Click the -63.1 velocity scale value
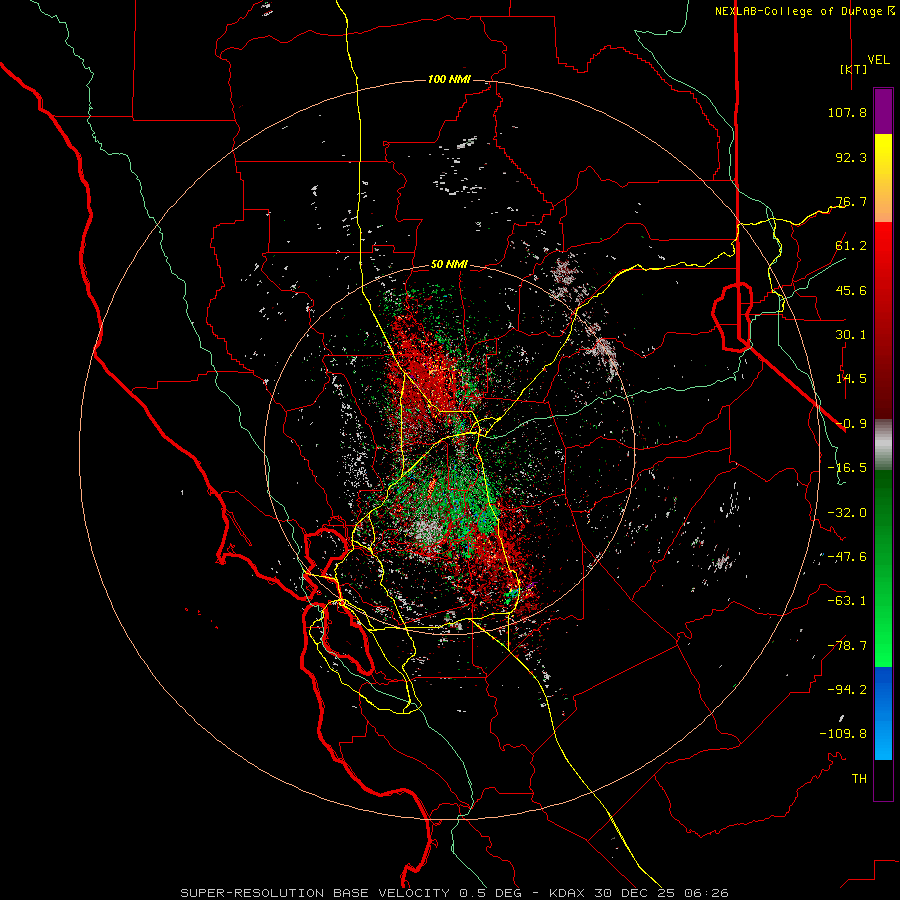The image size is (900, 900). click(847, 601)
